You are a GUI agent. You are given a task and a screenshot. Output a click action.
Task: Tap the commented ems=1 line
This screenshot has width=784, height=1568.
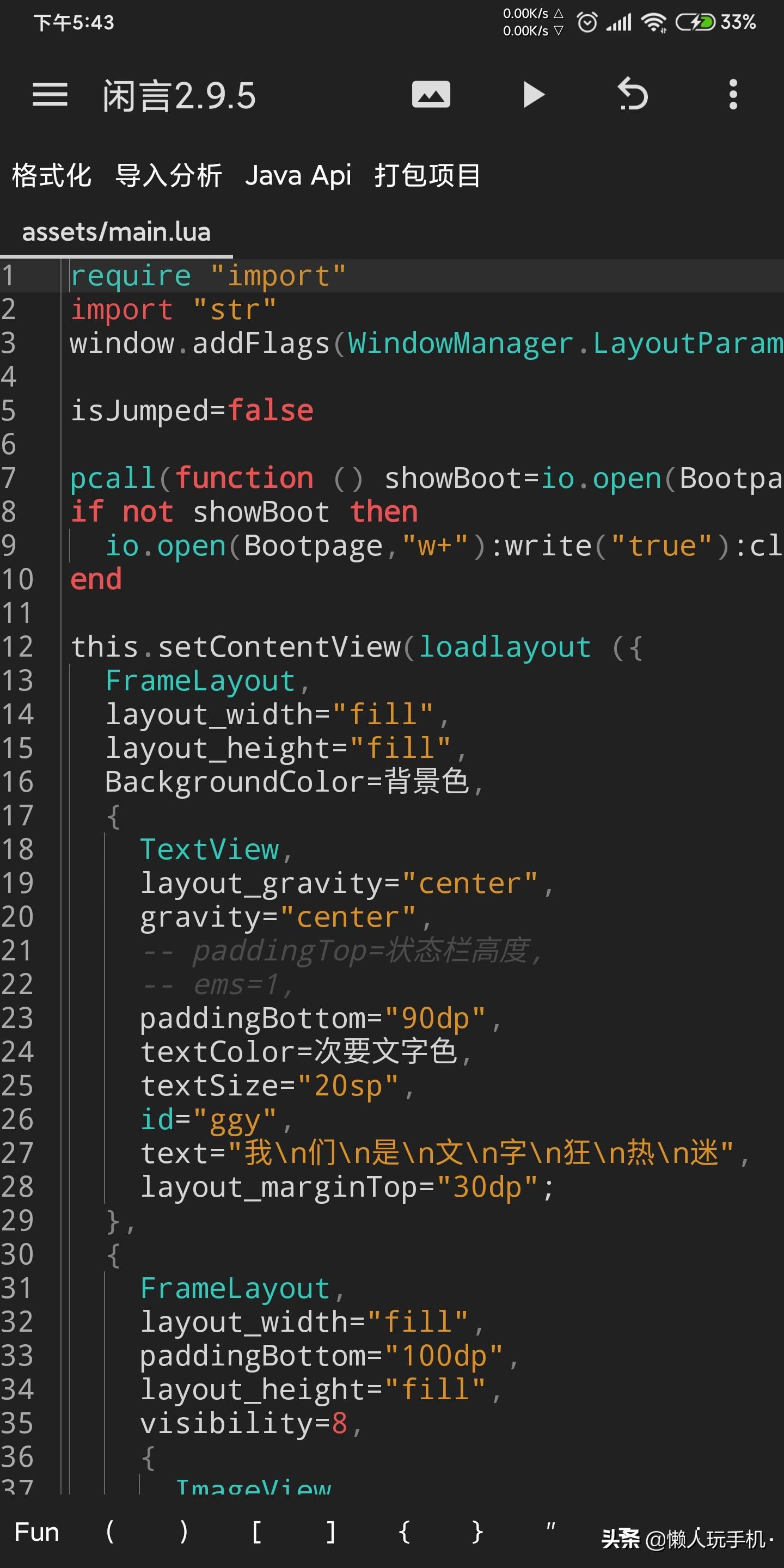pyautogui.click(x=217, y=984)
